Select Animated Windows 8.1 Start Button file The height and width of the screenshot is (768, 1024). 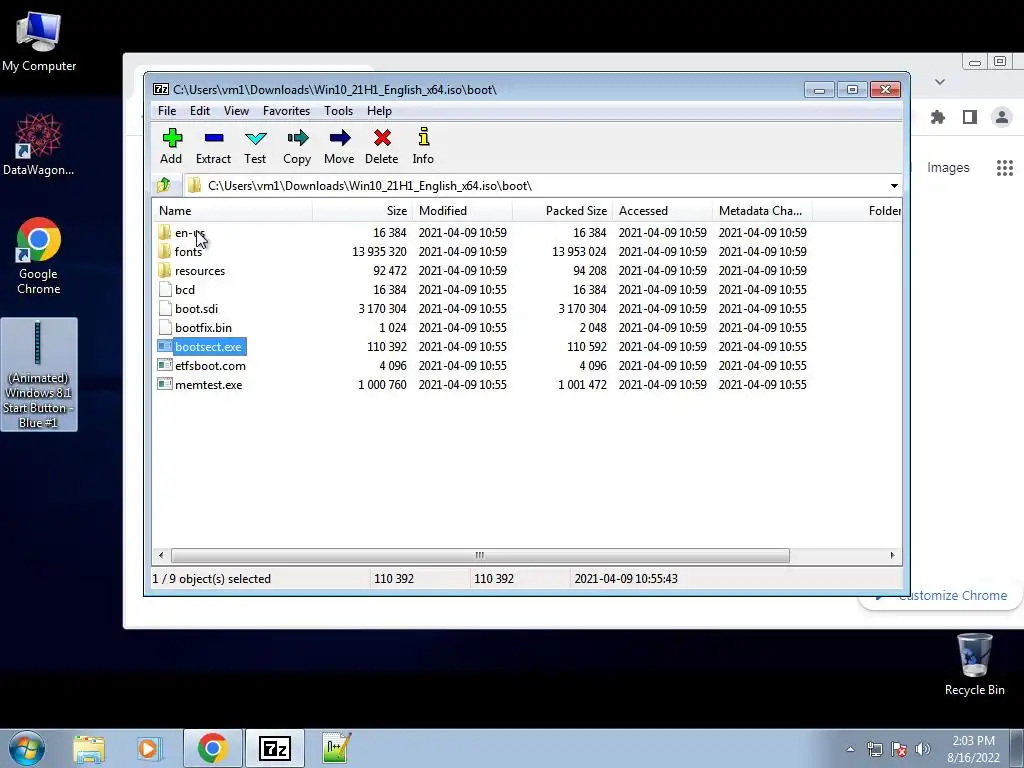(x=39, y=374)
